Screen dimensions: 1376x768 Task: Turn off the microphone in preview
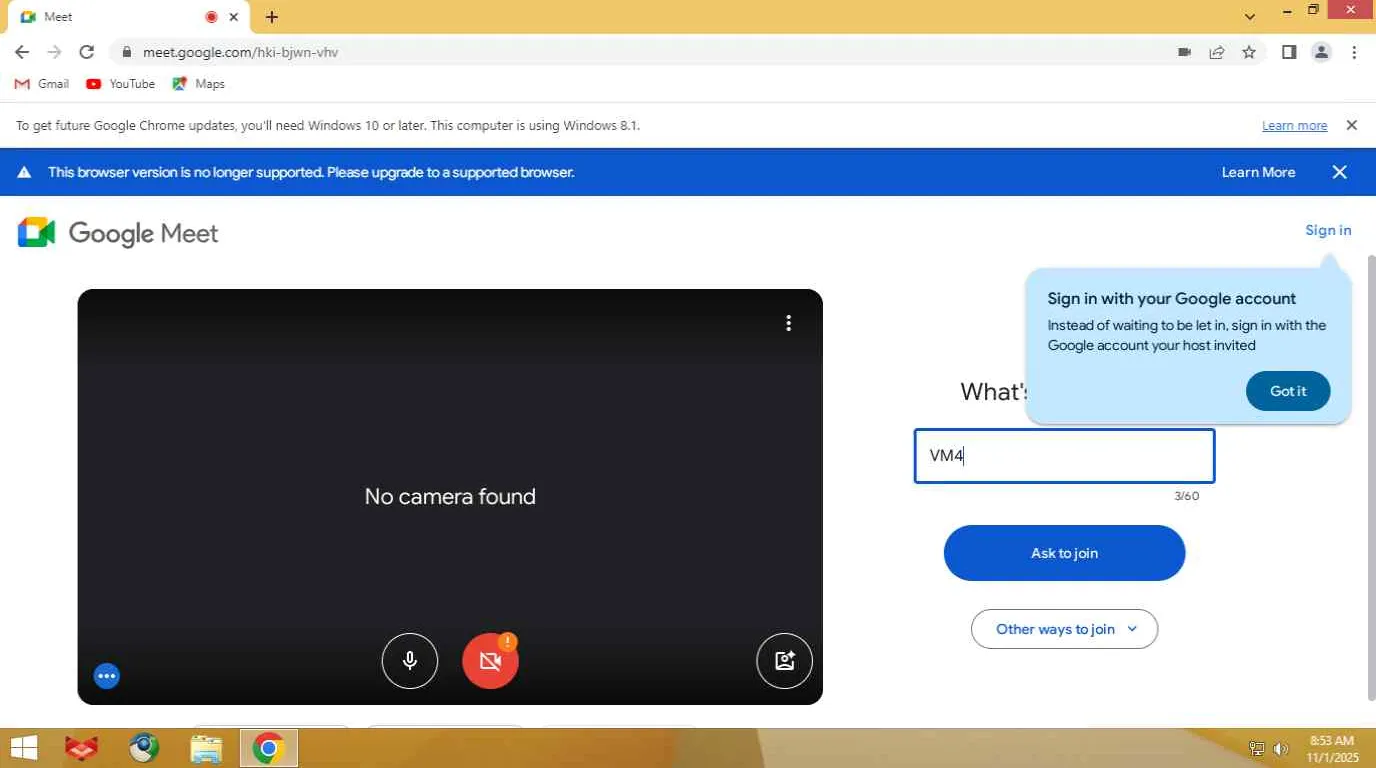tap(410, 661)
